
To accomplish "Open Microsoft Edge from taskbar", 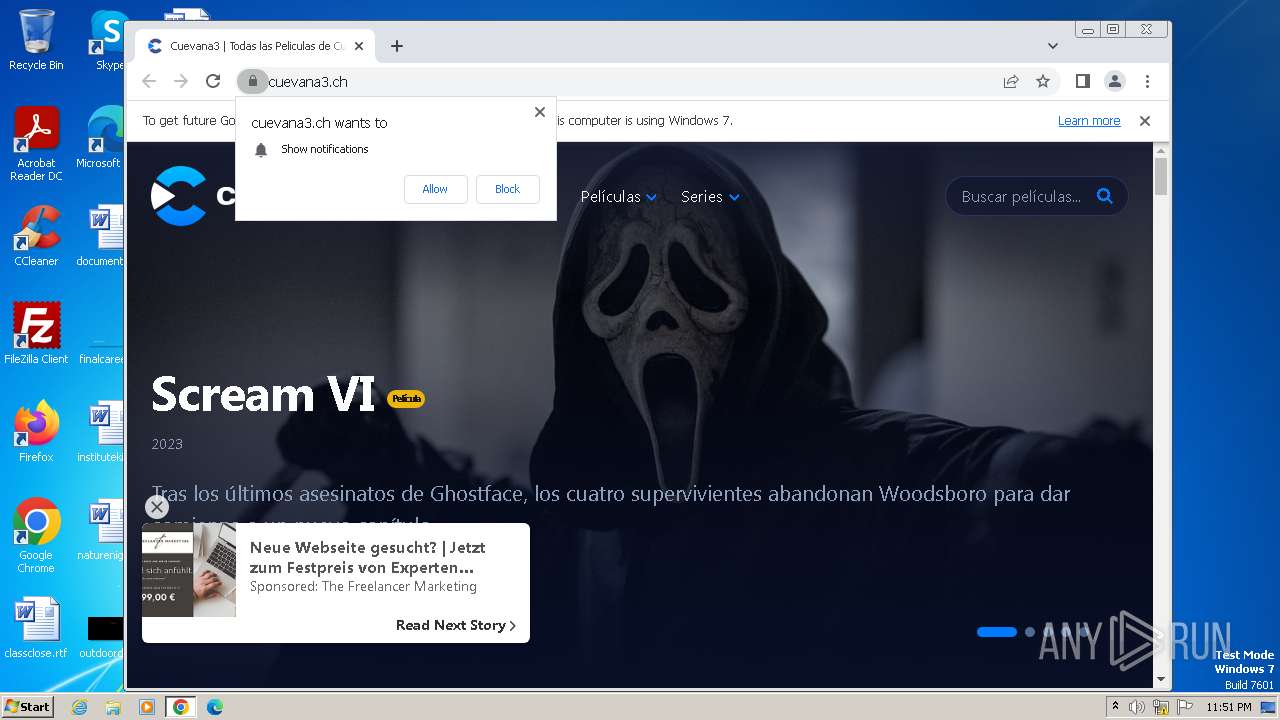I will [x=215, y=707].
